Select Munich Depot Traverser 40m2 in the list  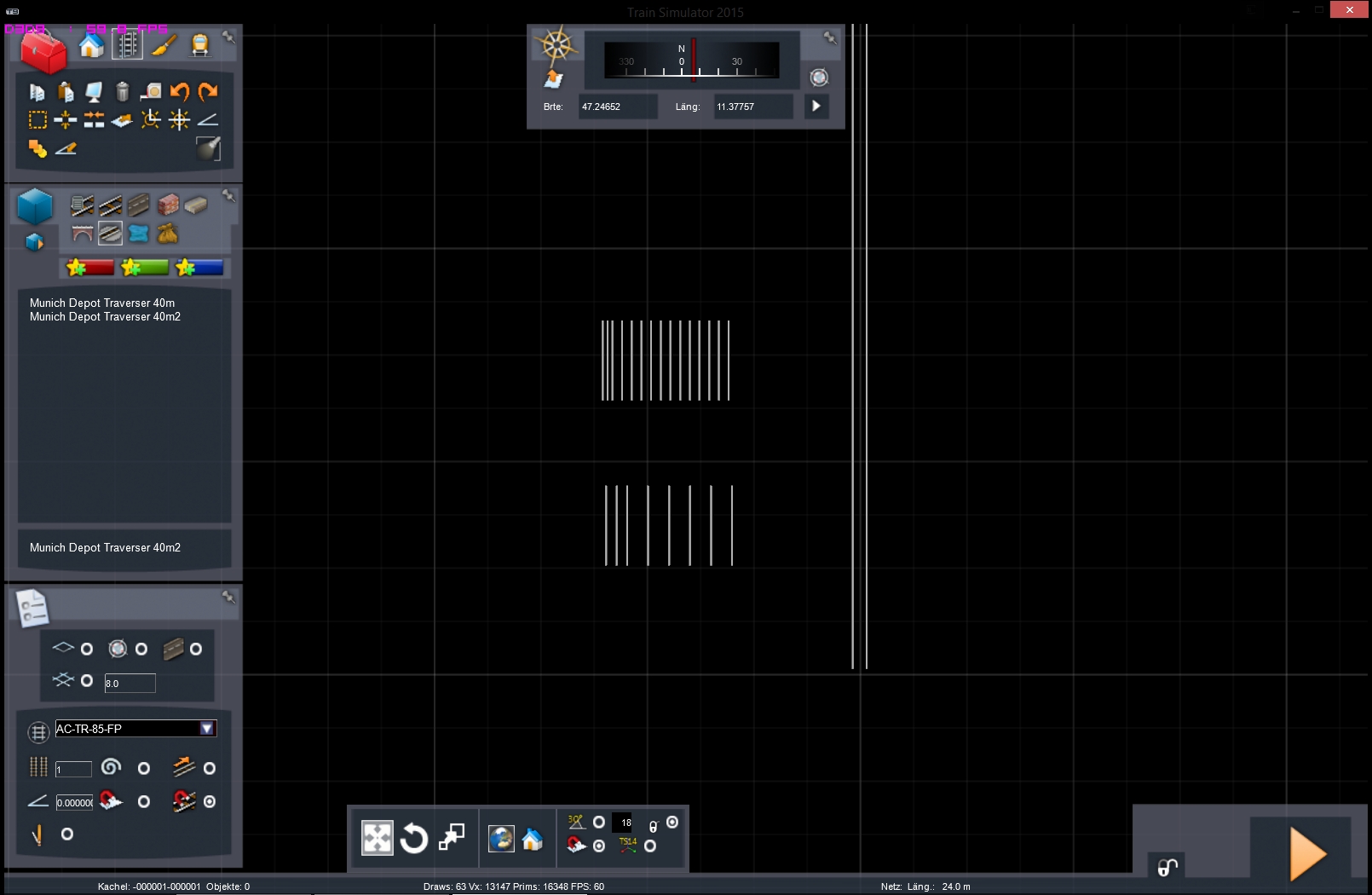tap(105, 316)
